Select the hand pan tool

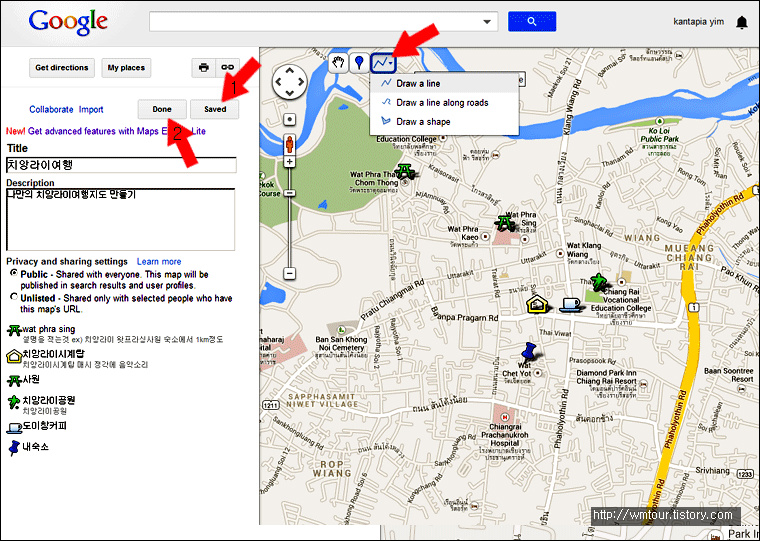(x=339, y=63)
